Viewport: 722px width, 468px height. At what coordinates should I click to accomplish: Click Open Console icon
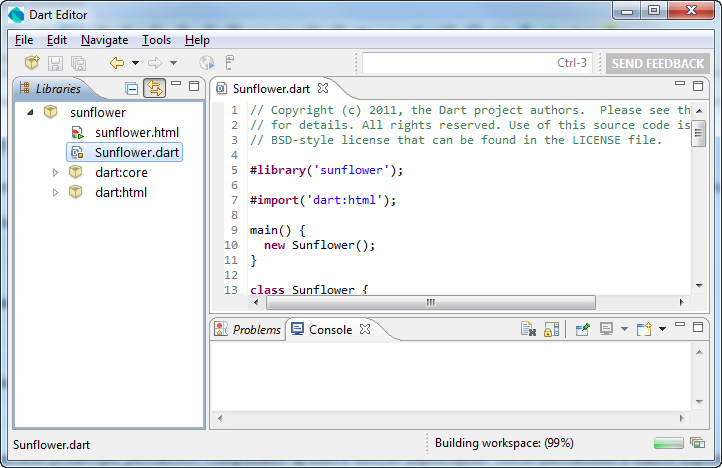[x=644, y=329]
